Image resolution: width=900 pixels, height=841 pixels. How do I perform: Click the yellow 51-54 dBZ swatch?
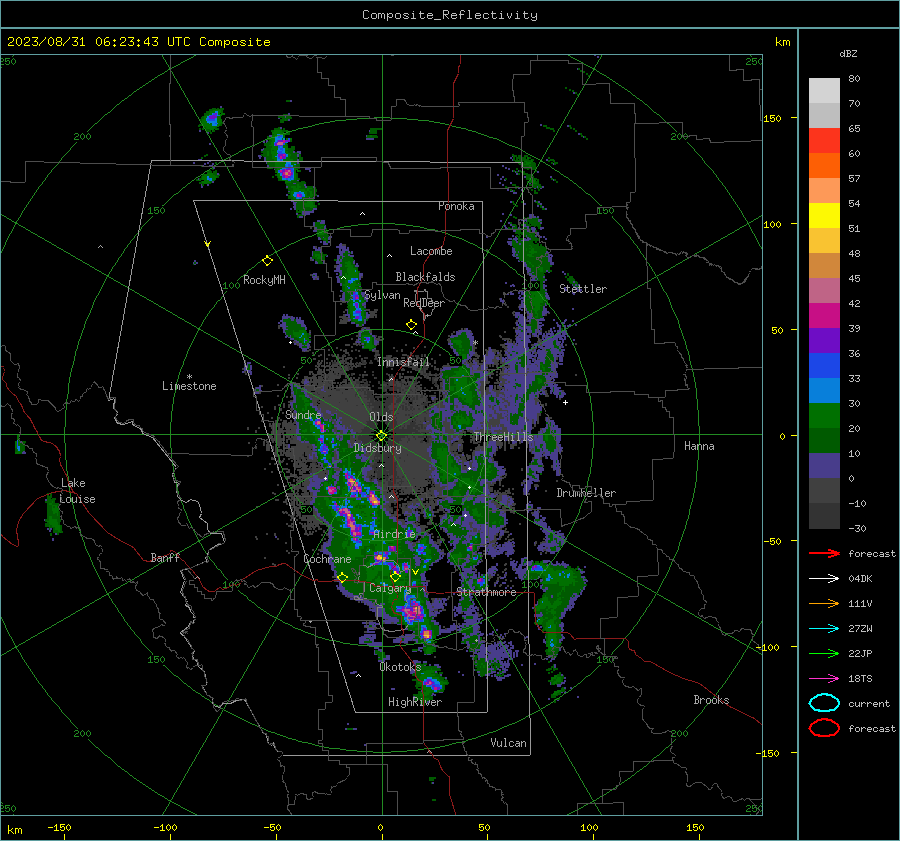[824, 216]
